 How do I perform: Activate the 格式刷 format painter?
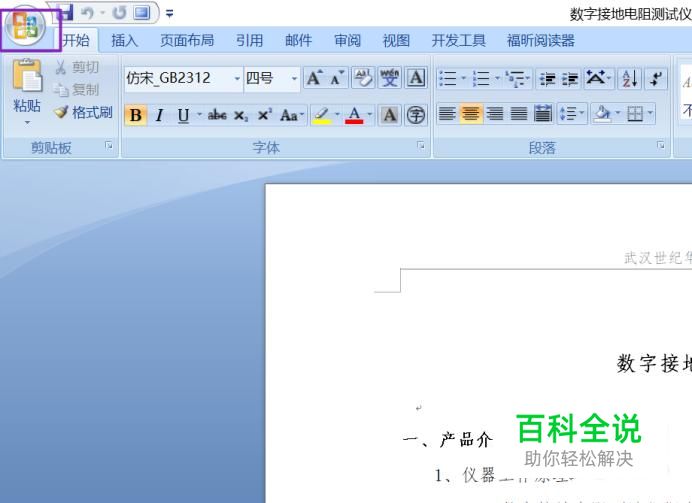83,112
